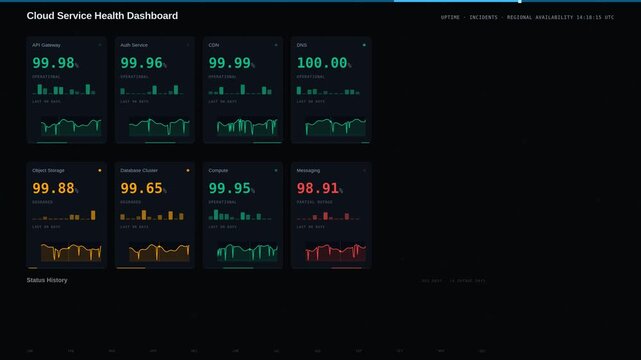Click the Messaging red sparkline chart
This screenshot has width=641, height=360.
point(335,253)
